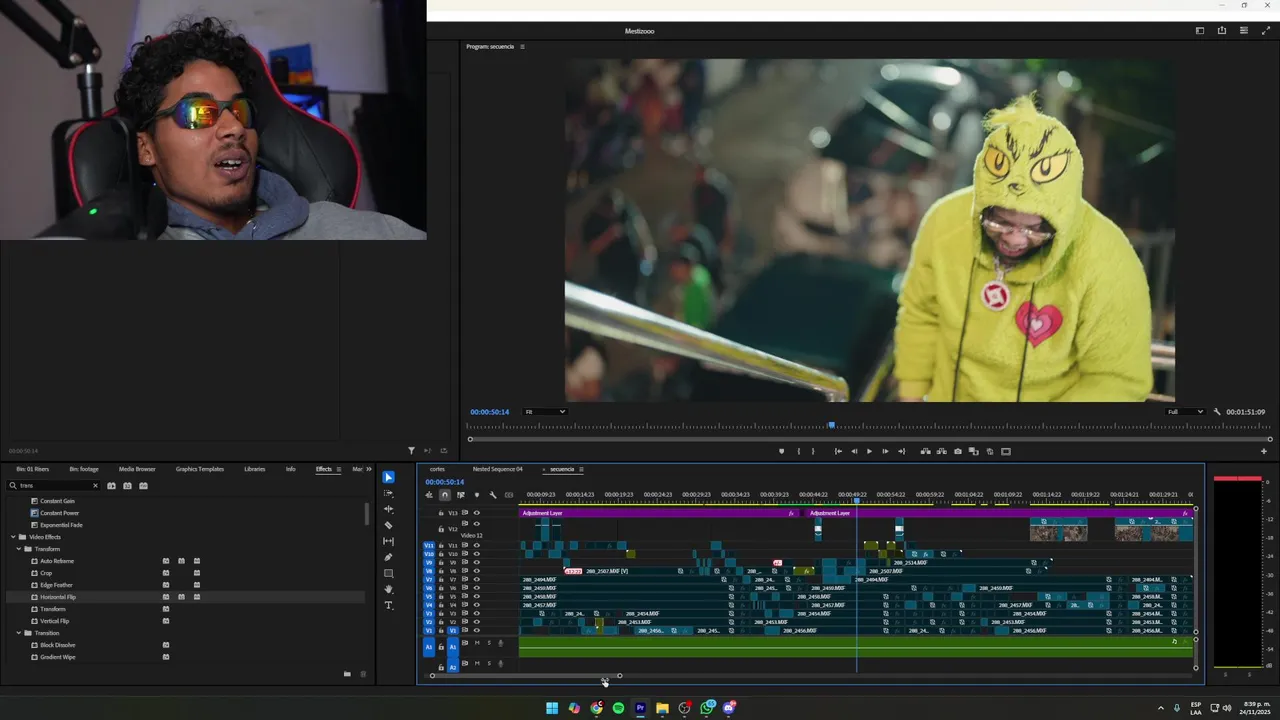Select the Rectangle tool
The width and height of the screenshot is (1280, 720).
coord(388,573)
